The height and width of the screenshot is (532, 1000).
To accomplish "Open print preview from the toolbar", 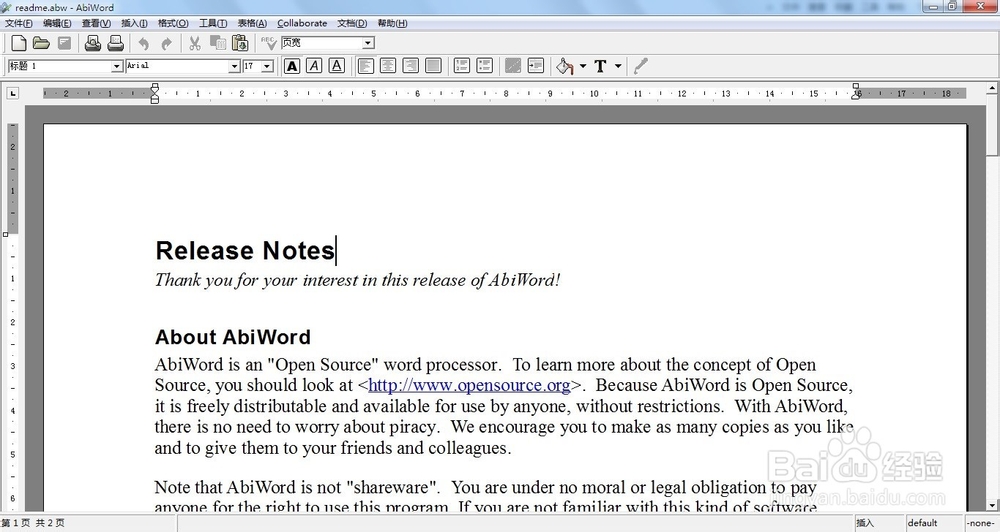I will [x=92, y=43].
